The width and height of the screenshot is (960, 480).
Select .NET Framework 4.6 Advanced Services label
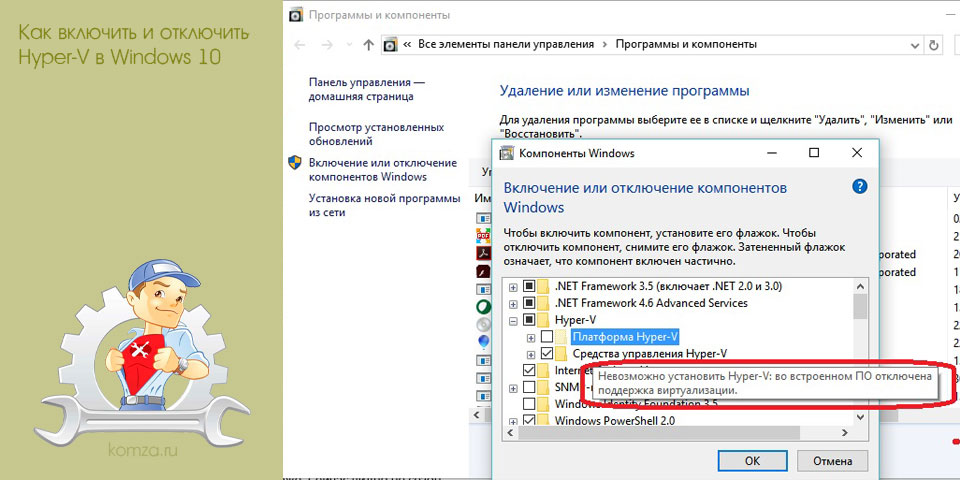[651, 302]
